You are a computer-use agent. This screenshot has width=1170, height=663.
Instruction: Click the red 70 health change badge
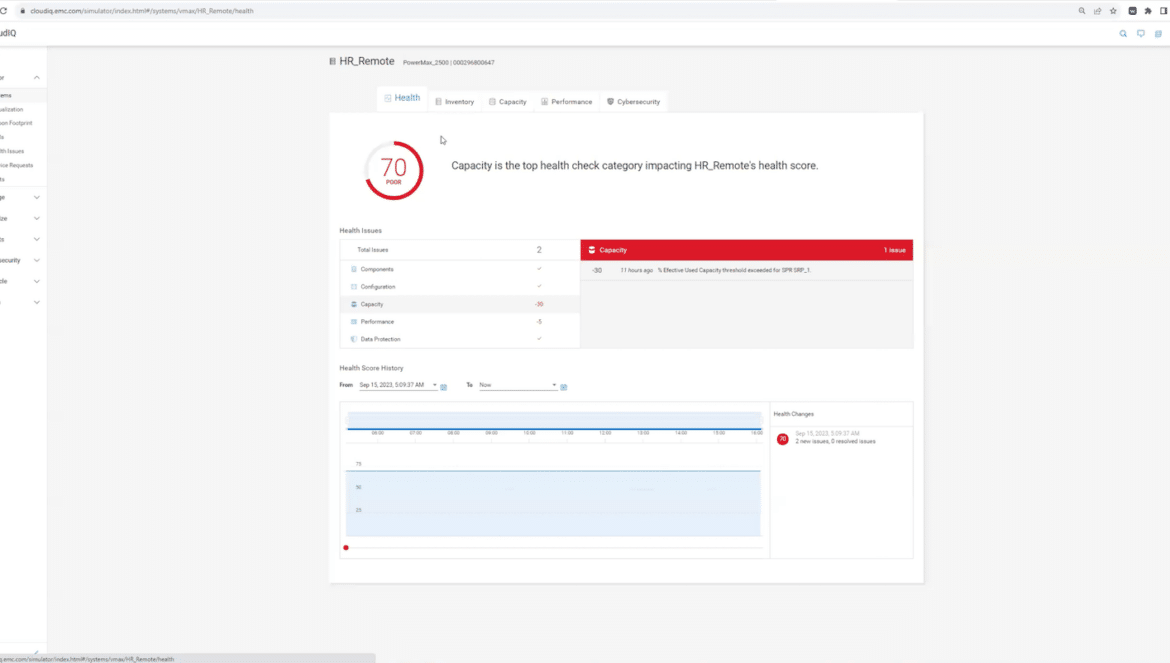783,439
